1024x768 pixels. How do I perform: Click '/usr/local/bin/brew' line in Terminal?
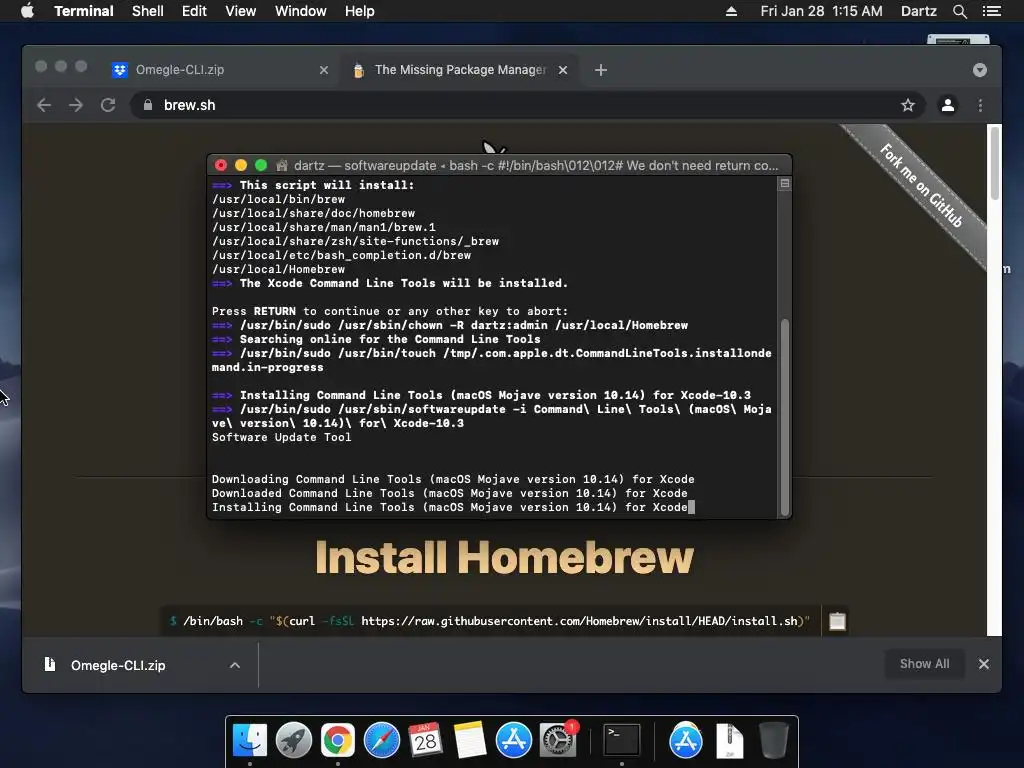(x=278, y=199)
